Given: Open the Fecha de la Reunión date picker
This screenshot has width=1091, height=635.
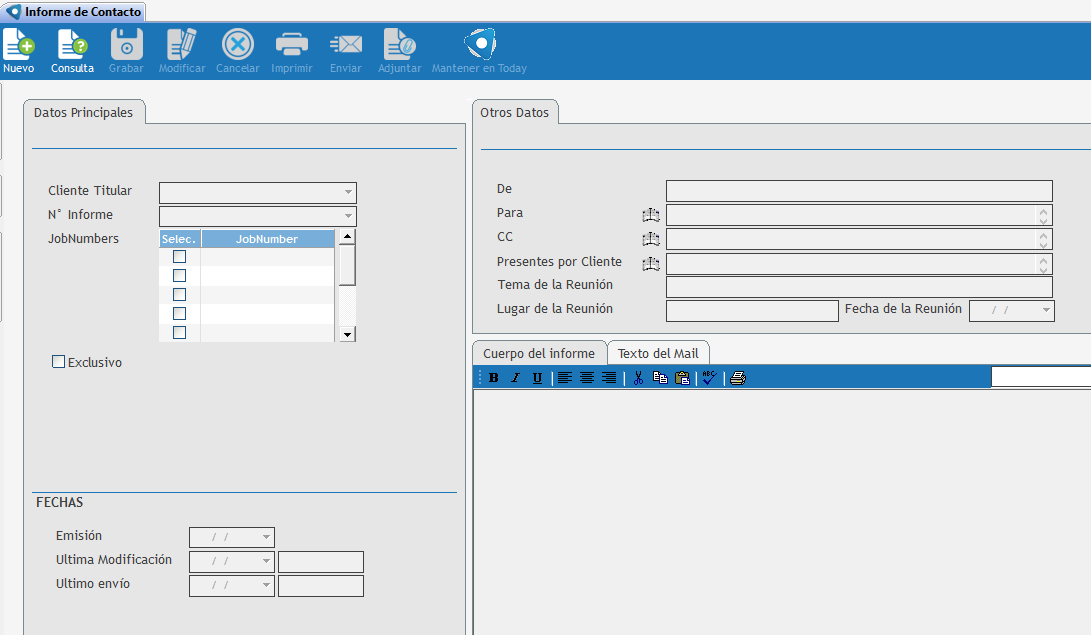Looking at the screenshot, I should click(x=1046, y=311).
